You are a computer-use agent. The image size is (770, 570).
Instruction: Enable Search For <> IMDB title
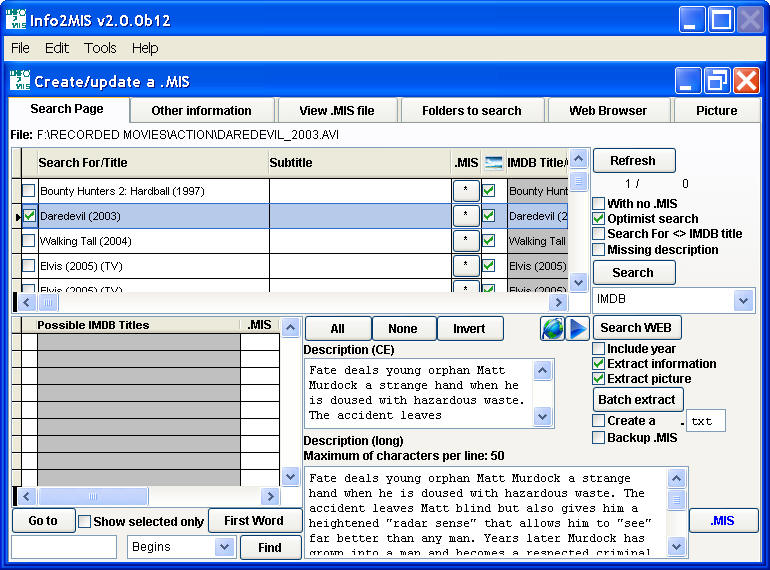click(x=598, y=234)
